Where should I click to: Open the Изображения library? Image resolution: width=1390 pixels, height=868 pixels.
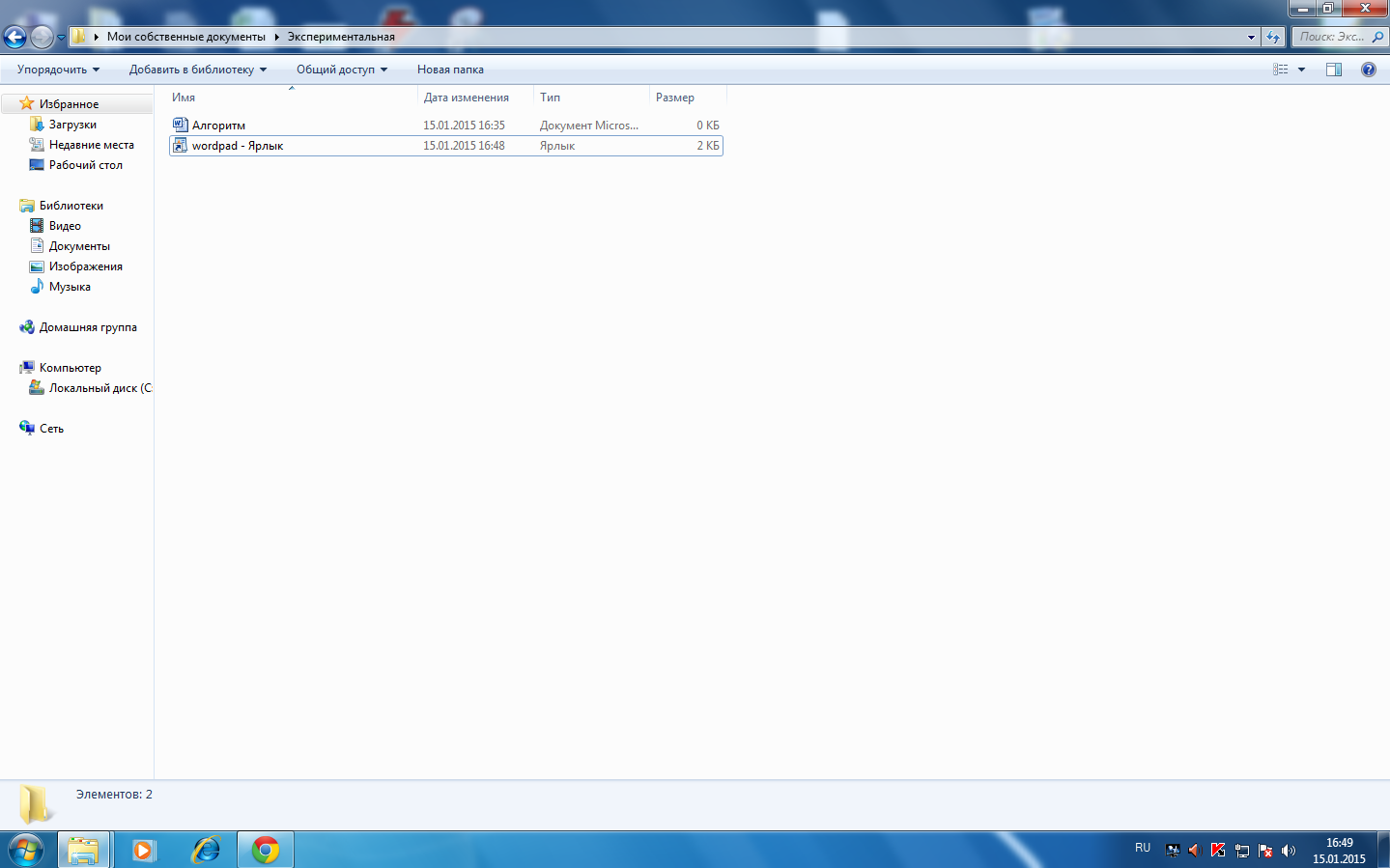[x=86, y=266]
